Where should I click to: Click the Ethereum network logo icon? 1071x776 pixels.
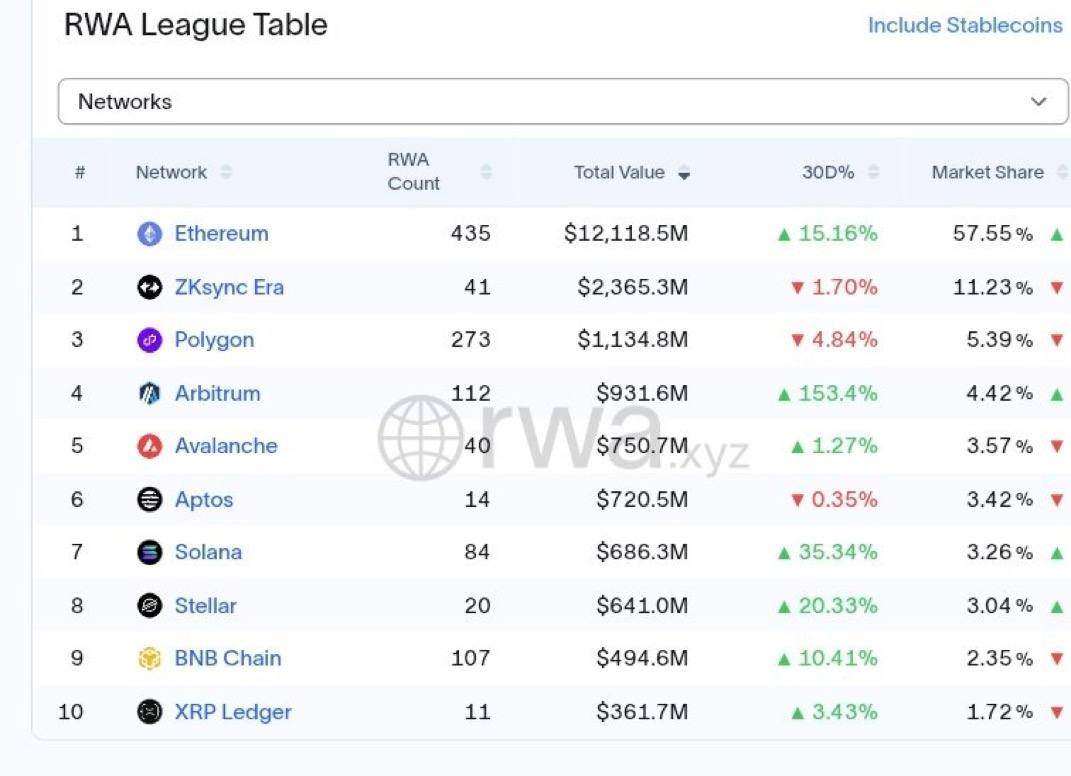click(x=149, y=234)
